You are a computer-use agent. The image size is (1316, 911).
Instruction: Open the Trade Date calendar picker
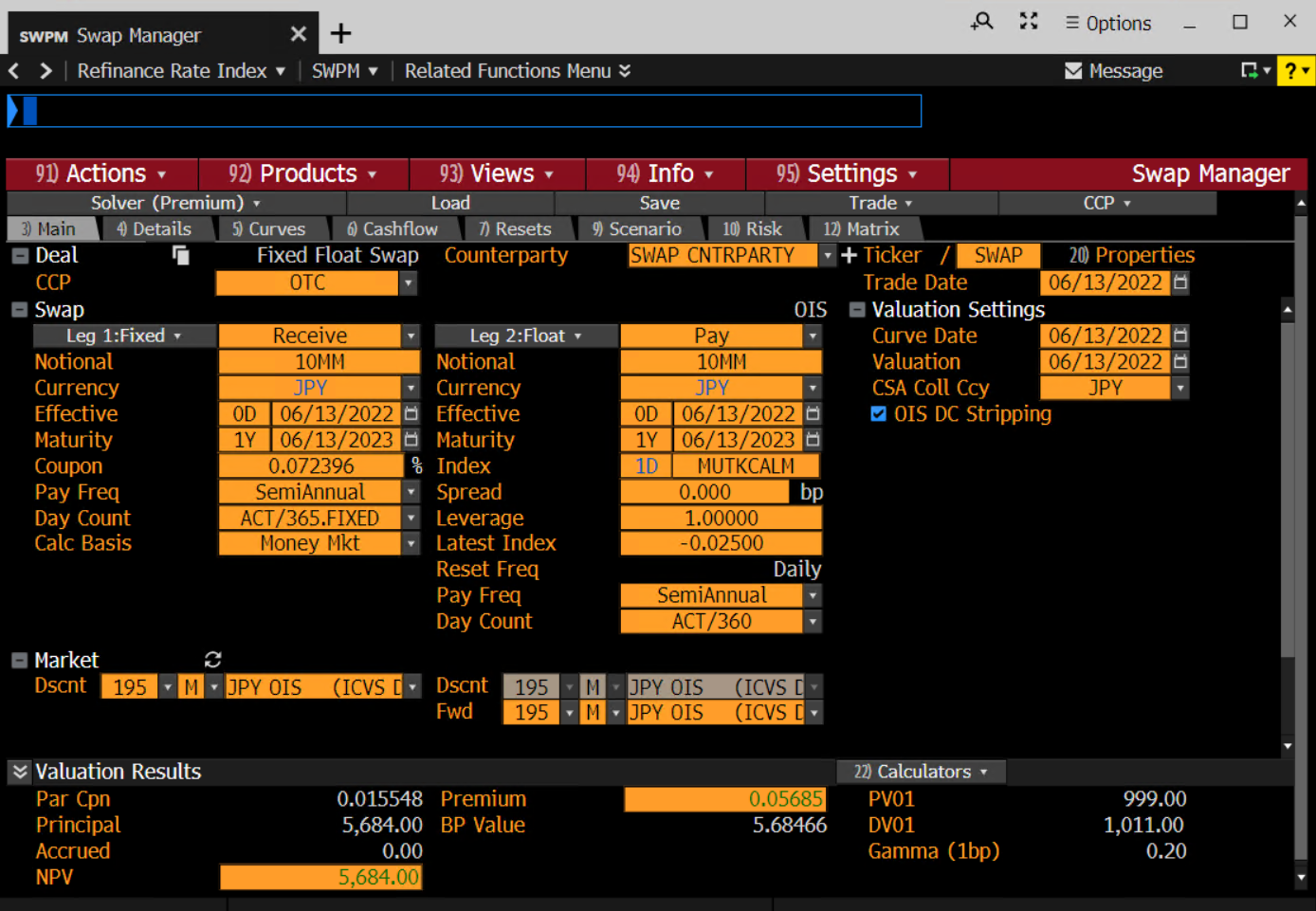[1180, 282]
